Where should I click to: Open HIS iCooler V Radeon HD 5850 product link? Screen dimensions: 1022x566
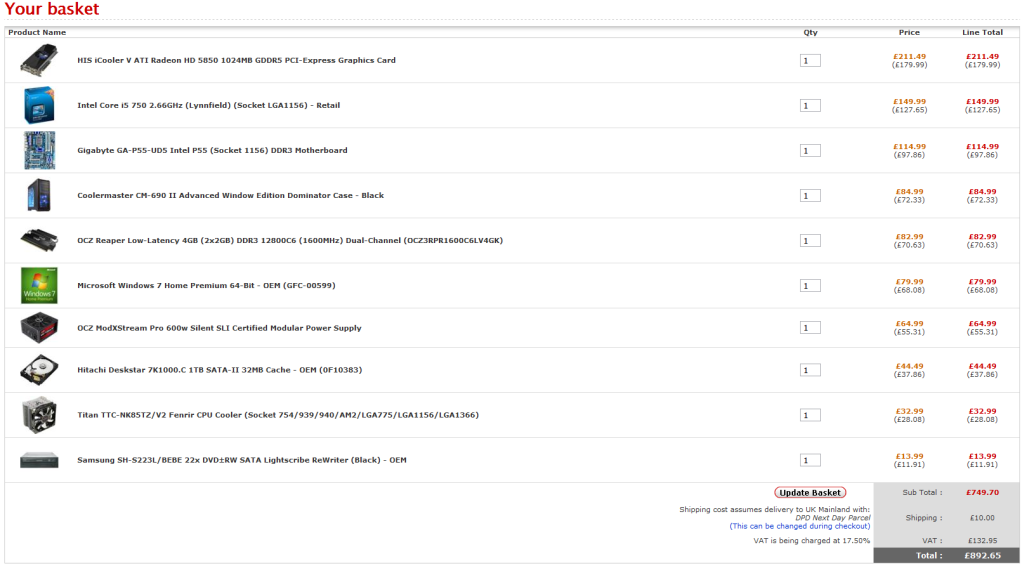coord(237,60)
